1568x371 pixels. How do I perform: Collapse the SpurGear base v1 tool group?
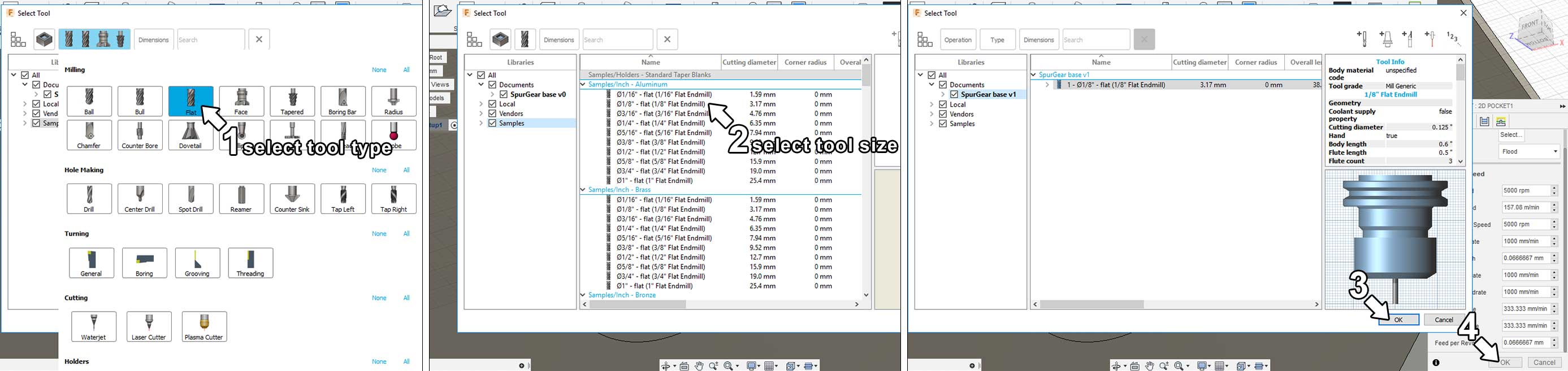click(1034, 75)
